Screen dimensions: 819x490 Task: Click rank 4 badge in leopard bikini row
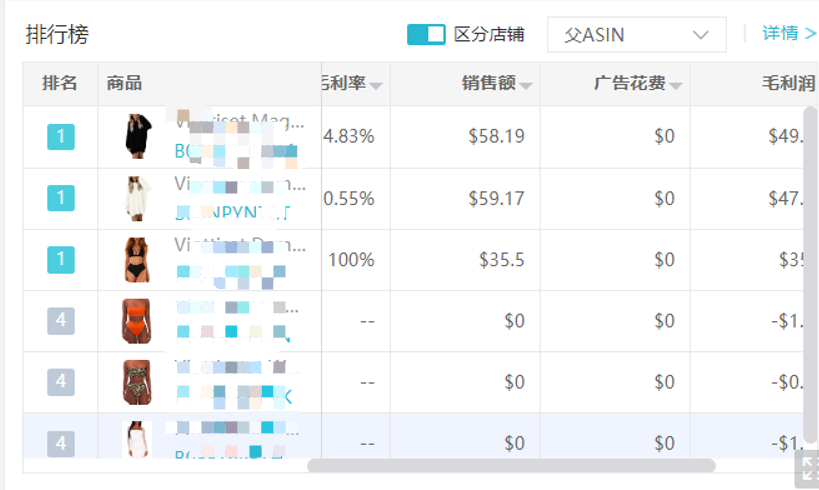coord(61,382)
